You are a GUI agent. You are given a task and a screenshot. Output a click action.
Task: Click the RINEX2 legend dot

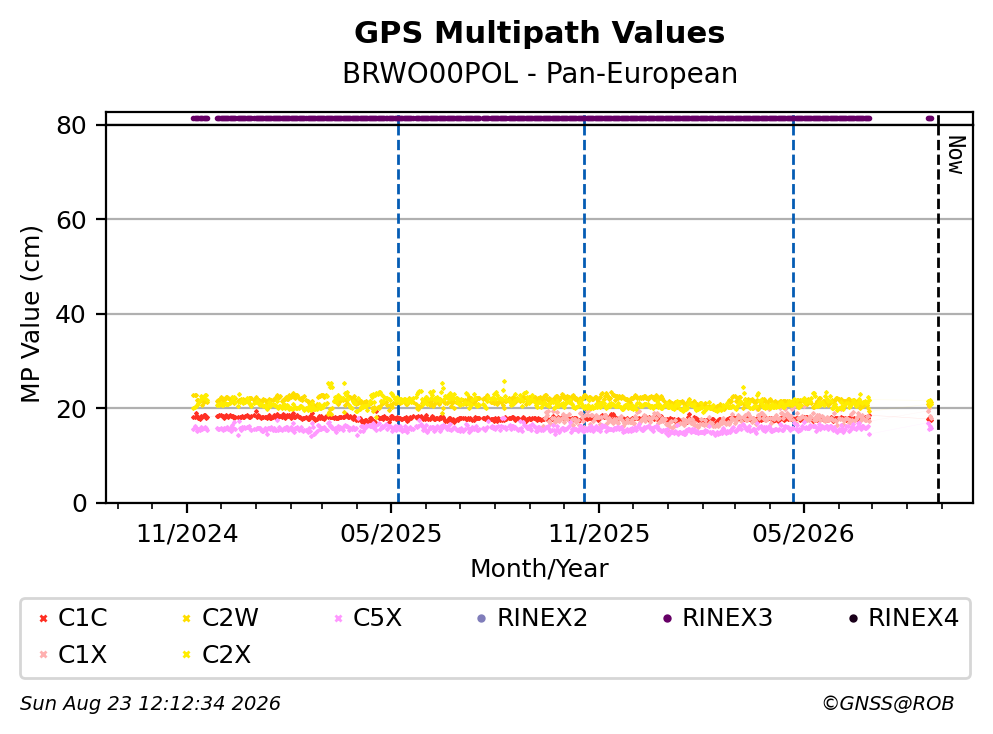click(x=481, y=618)
